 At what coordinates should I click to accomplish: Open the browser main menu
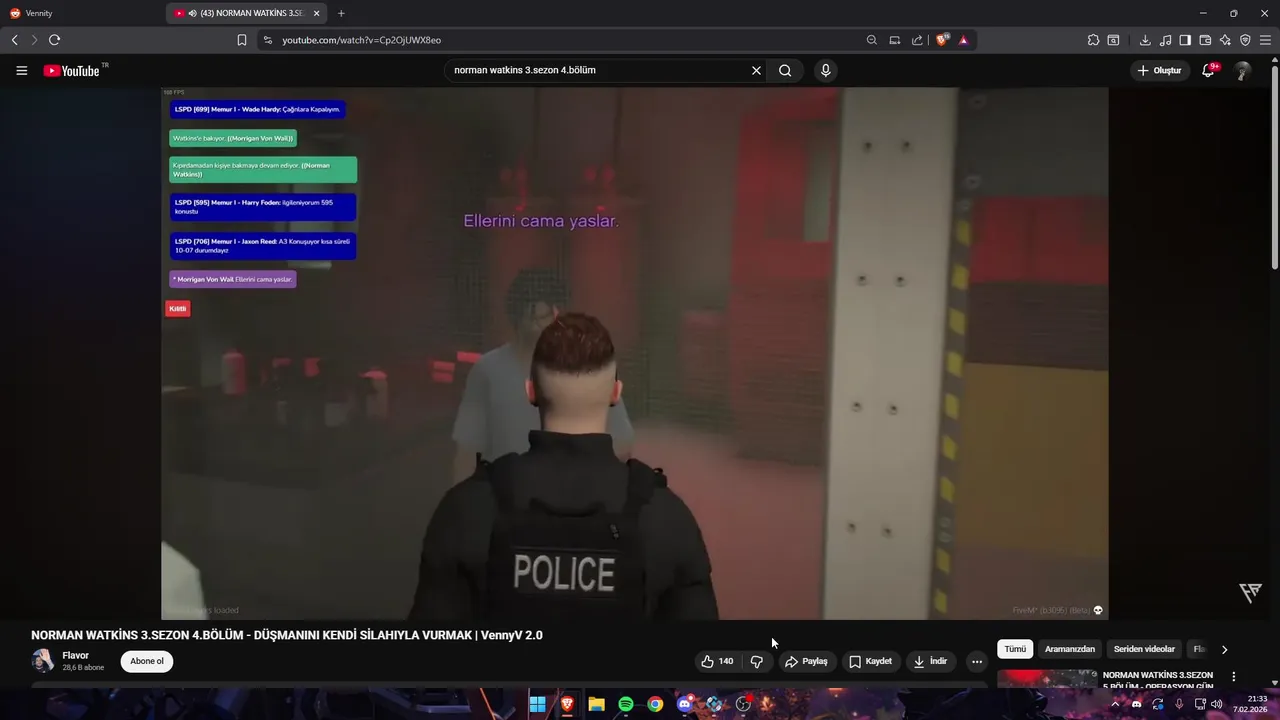pyautogui.click(x=1265, y=40)
